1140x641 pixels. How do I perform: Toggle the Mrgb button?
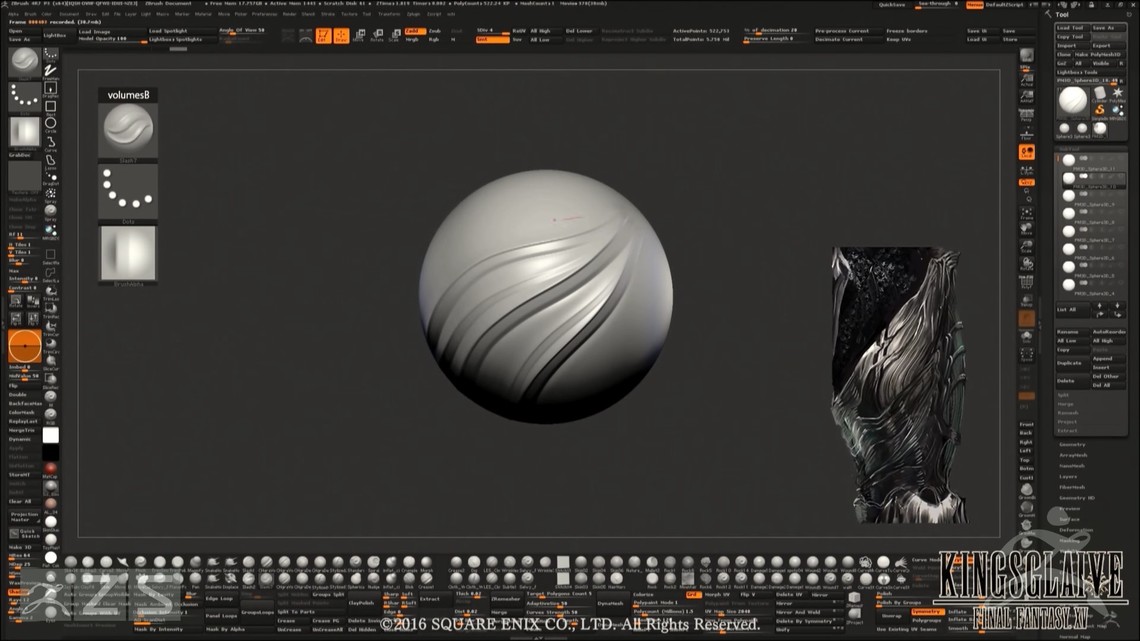(x=412, y=39)
